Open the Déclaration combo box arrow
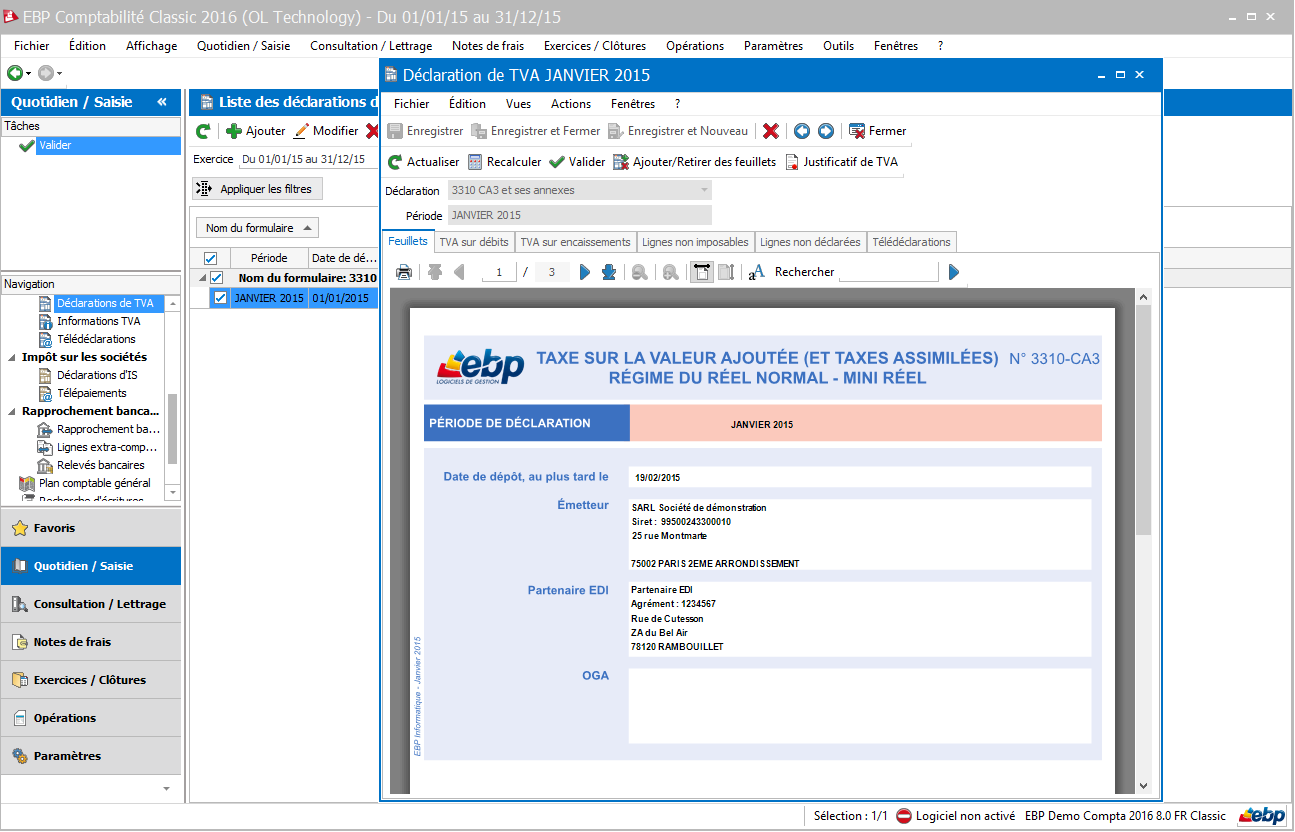The height and width of the screenshot is (832, 1295). pos(704,190)
